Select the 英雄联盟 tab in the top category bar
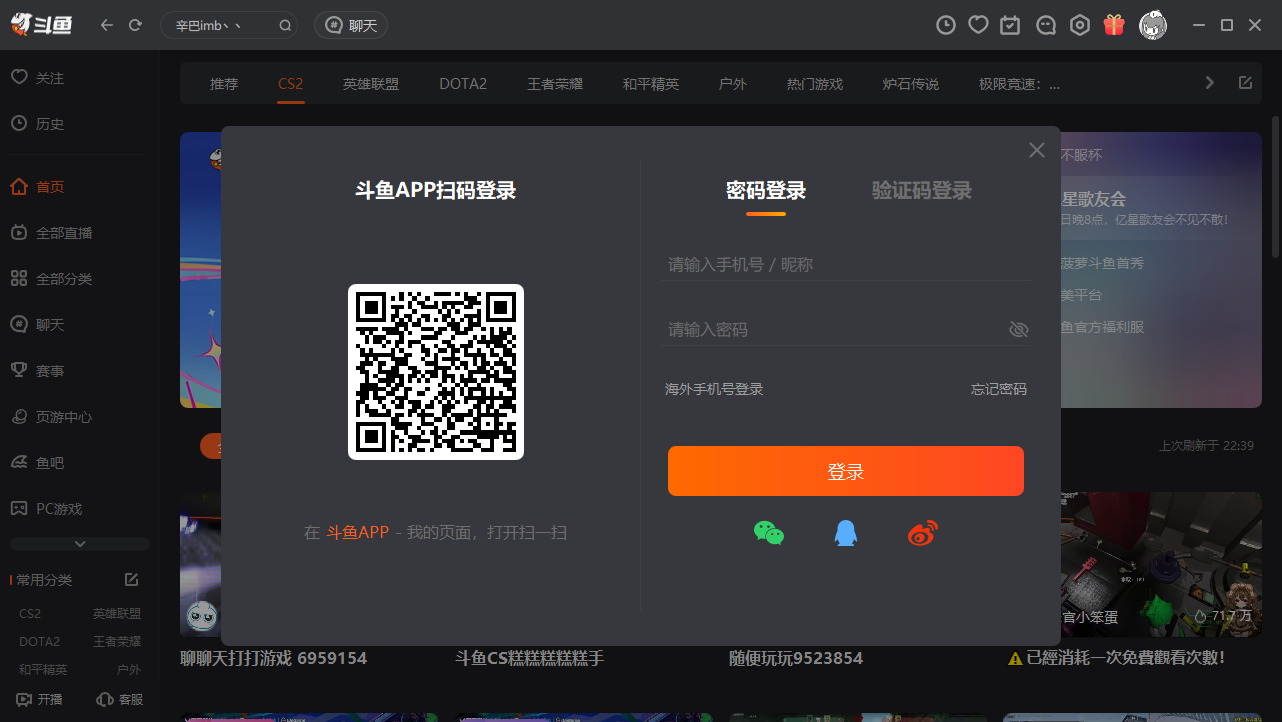This screenshot has height=722, width=1282. 371,84
